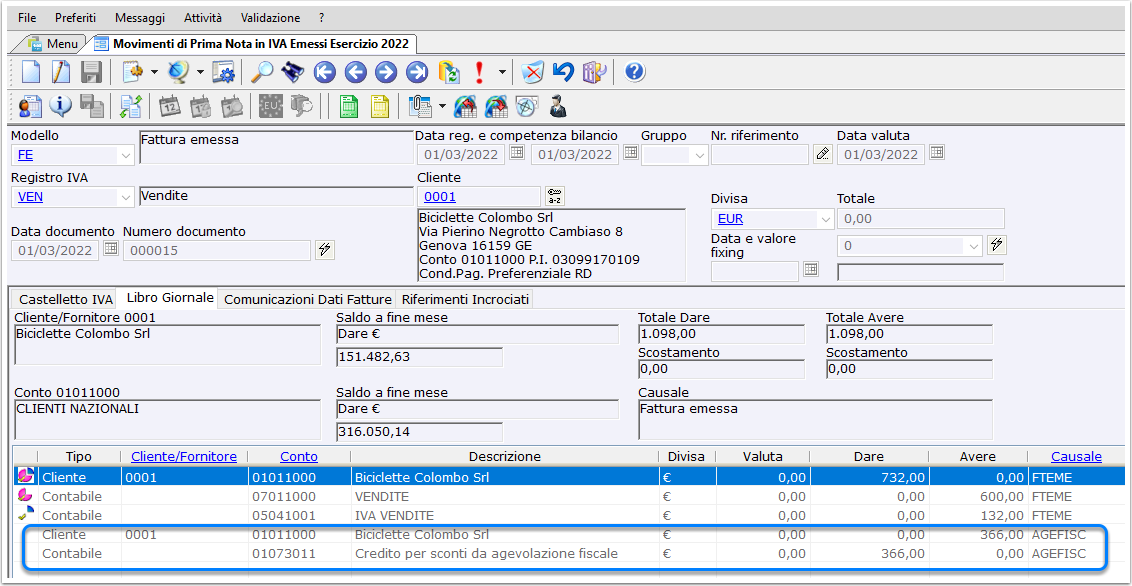Switch to Comunicazioni Dati Fatture tab
Image resolution: width=1132 pixels, height=586 pixels.
[309, 299]
